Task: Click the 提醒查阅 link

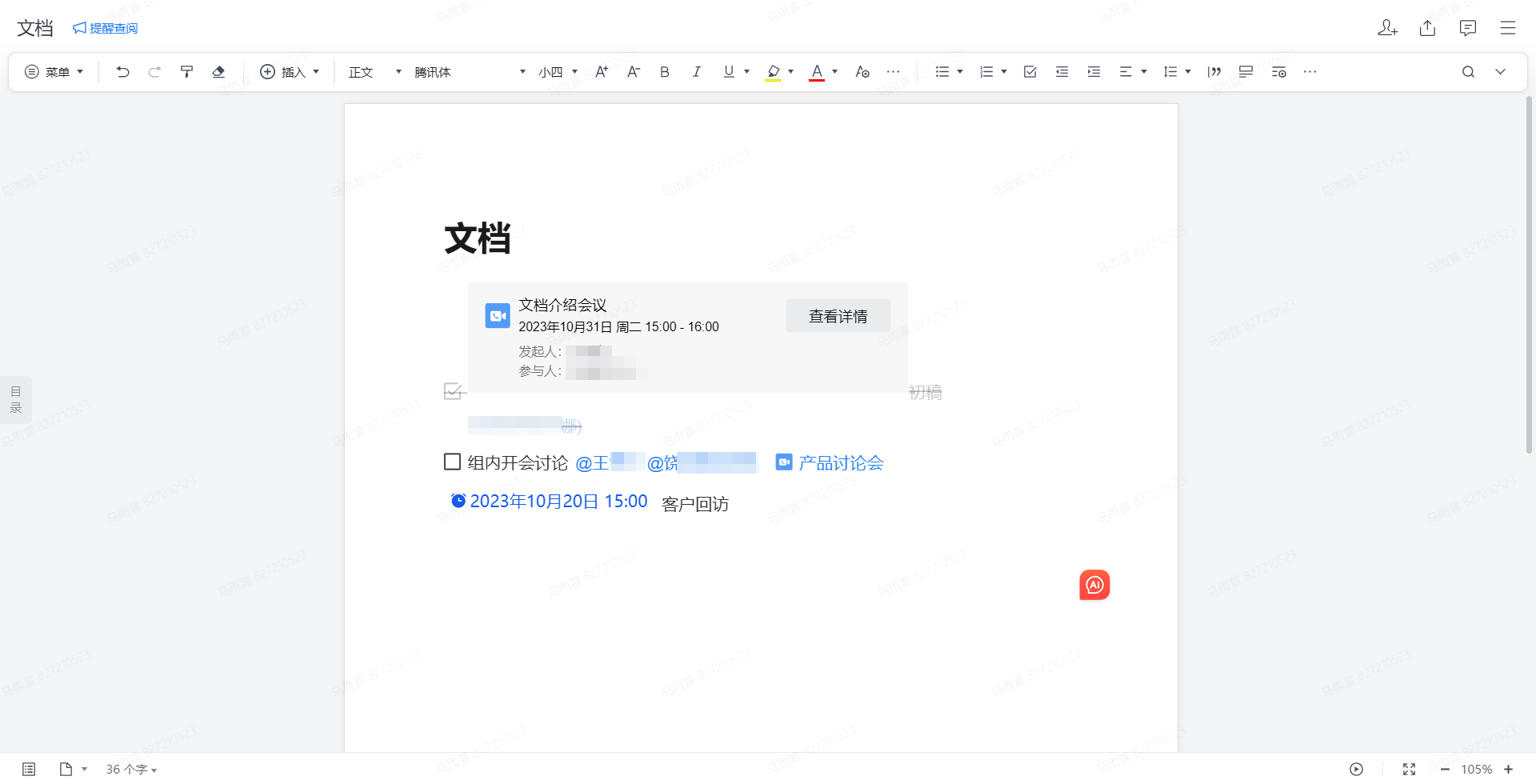Action: click(x=105, y=28)
